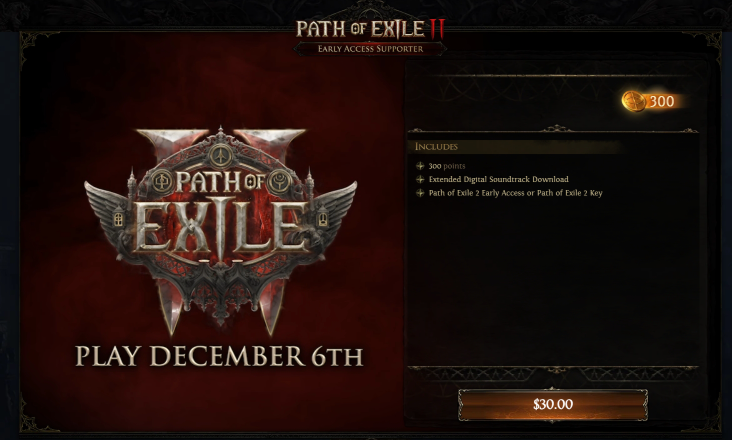This screenshot has width=732, height=440.
Task: Click the plus icon beside Extended Digital Soundtrack
Action: point(420,180)
